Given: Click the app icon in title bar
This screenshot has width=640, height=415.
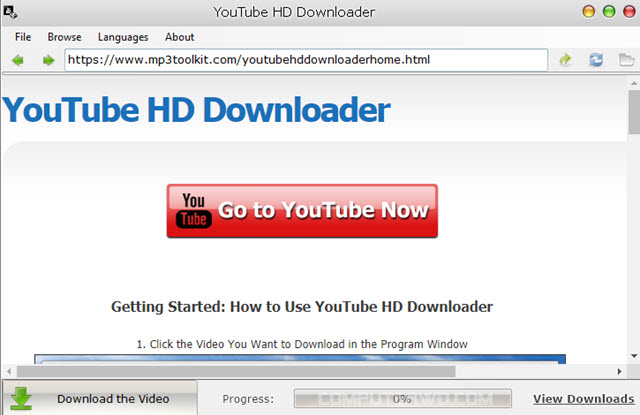Looking at the screenshot, I should (10, 12).
